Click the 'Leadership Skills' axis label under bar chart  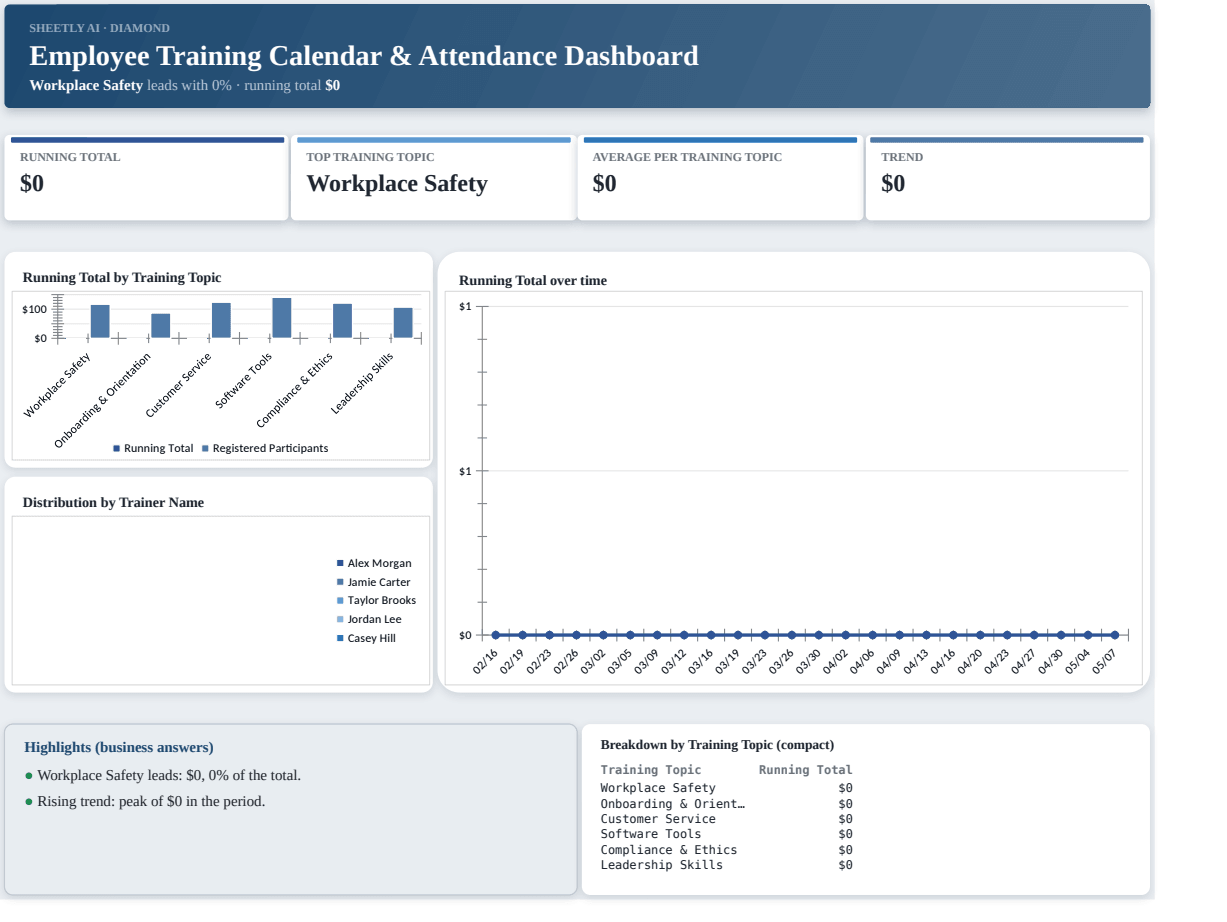point(362,383)
